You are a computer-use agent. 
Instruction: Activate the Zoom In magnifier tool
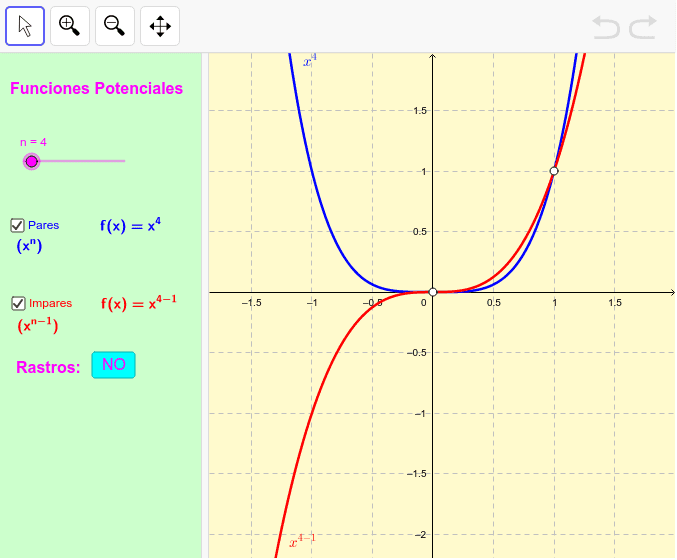coord(70,26)
